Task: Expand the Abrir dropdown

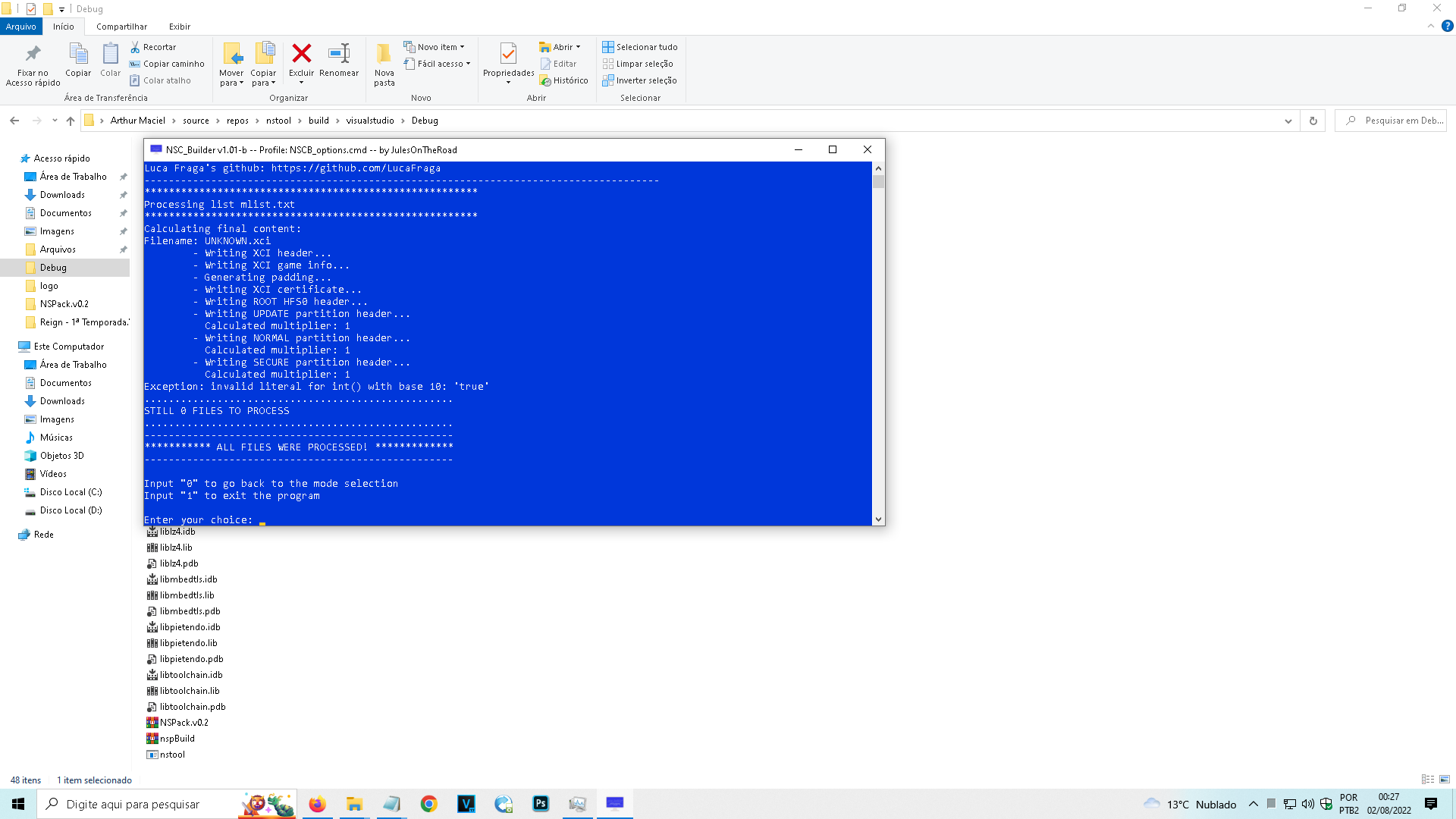Action: click(x=560, y=47)
